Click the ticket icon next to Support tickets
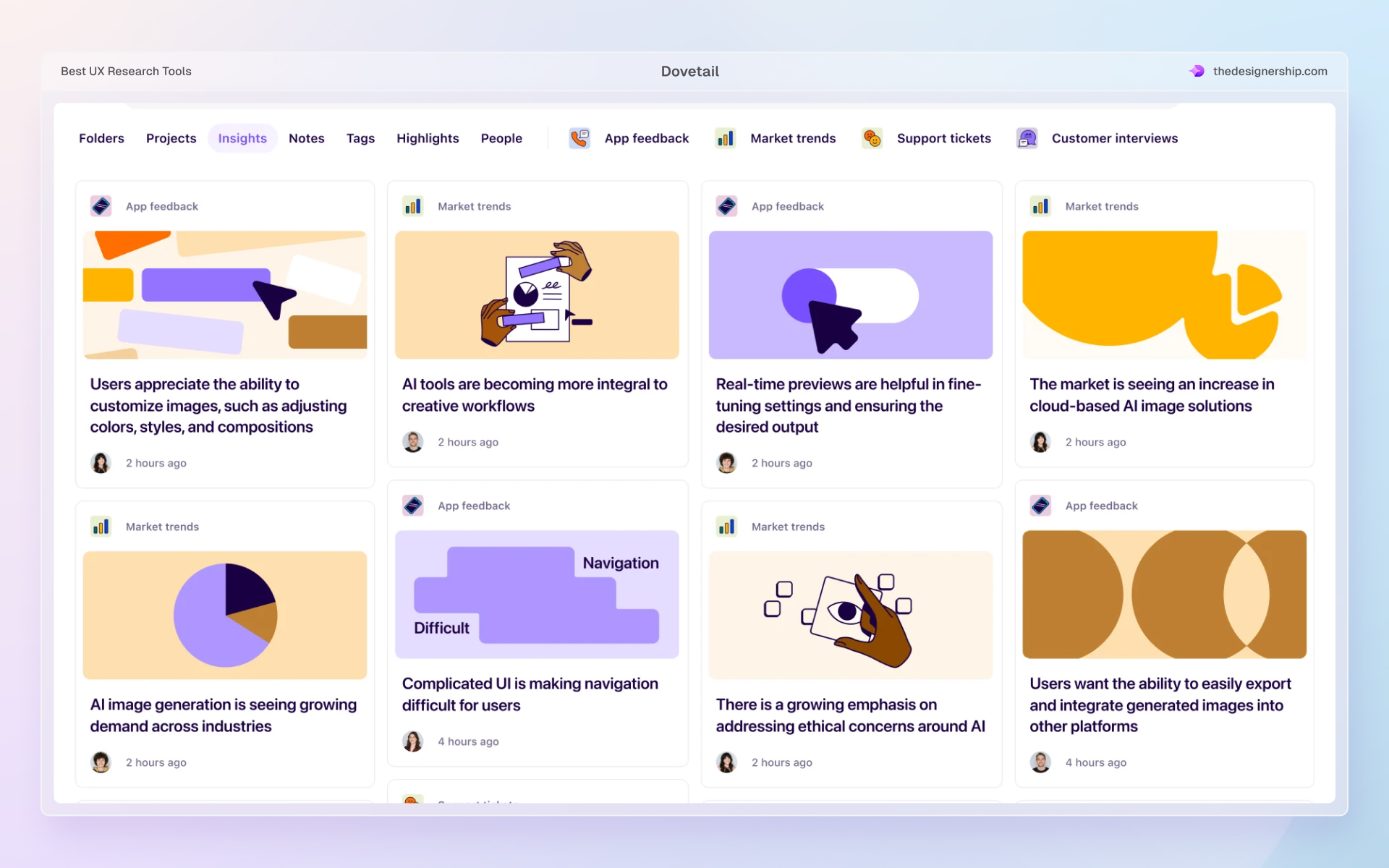The width and height of the screenshot is (1389, 868). coord(872,138)
